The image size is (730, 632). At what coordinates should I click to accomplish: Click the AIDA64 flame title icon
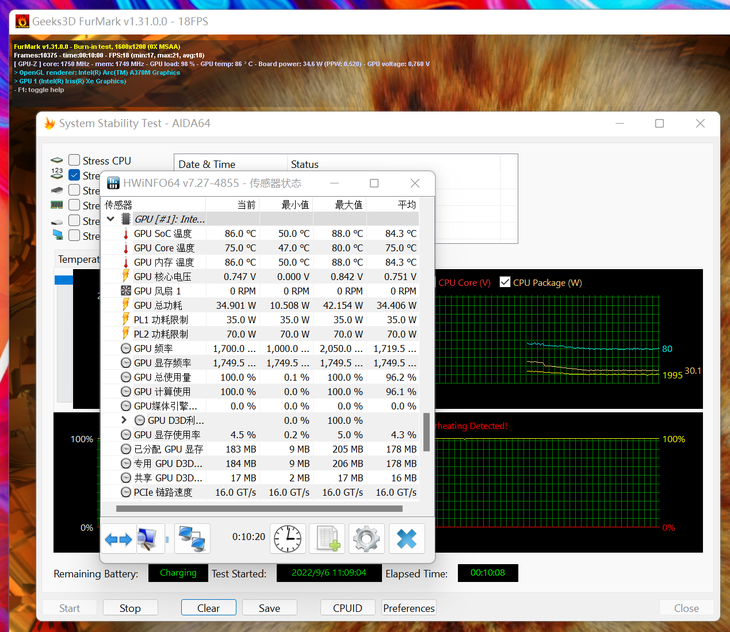tap(49, 123)
